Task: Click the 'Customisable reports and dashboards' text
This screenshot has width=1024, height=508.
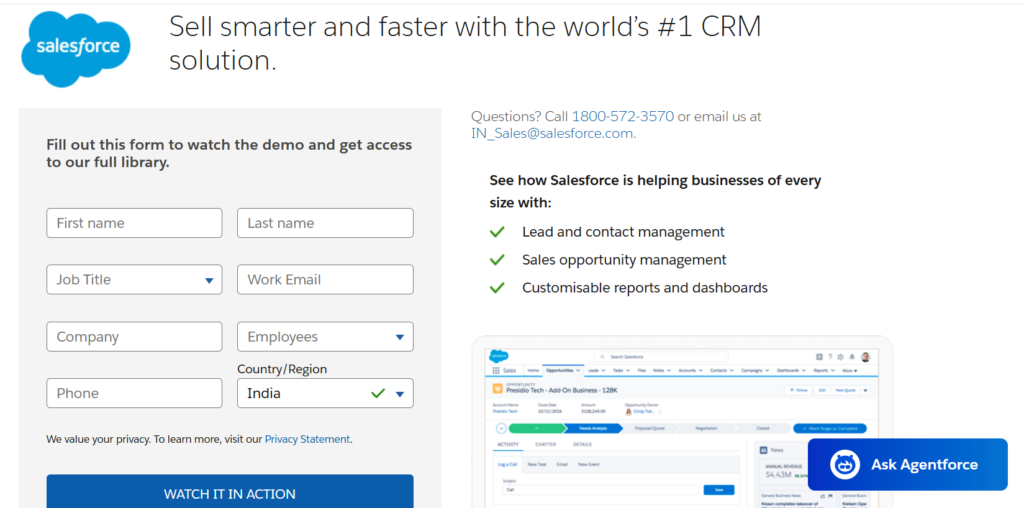Action: point(645,288)
